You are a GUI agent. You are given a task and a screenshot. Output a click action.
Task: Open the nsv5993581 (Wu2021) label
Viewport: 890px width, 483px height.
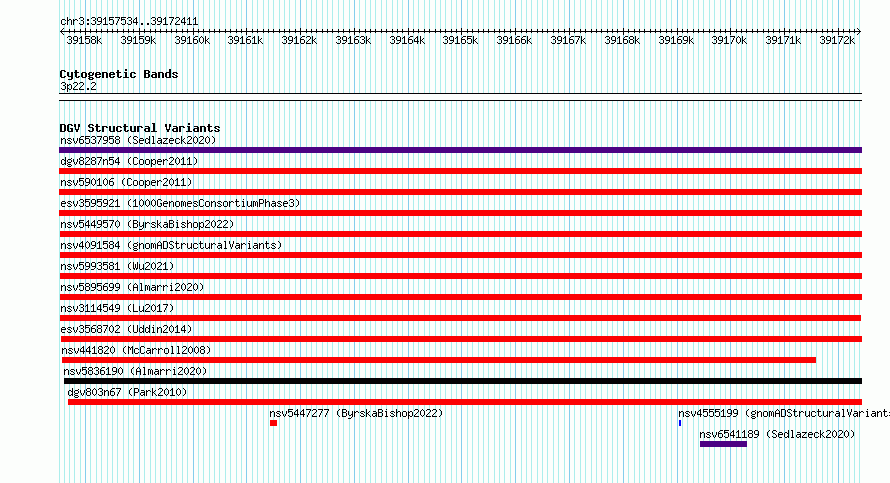117,266
